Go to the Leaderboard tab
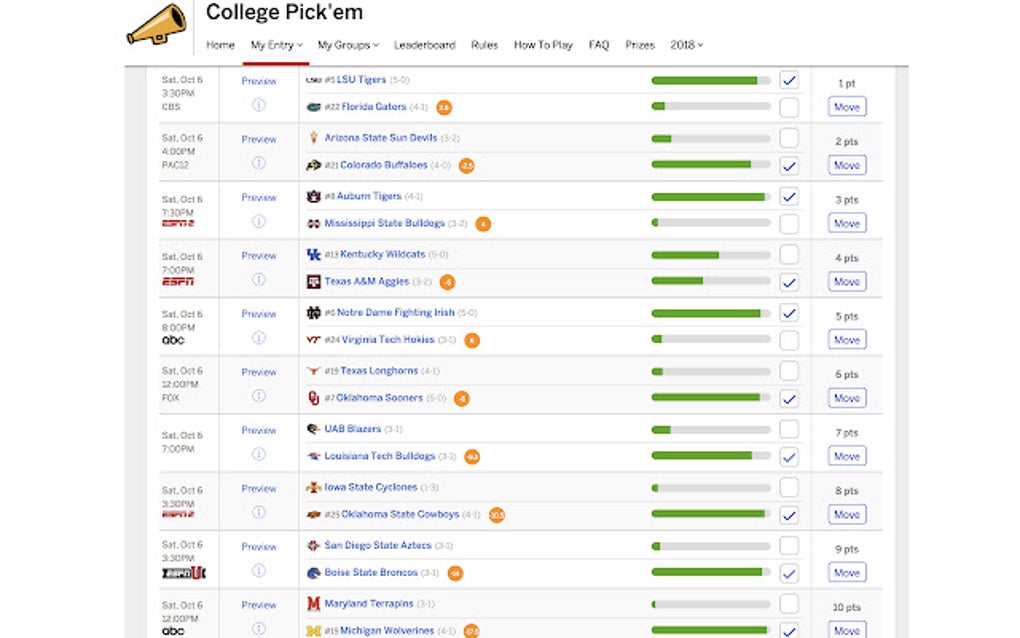The height and width of the screenshot is (638, 1020). 424,45
